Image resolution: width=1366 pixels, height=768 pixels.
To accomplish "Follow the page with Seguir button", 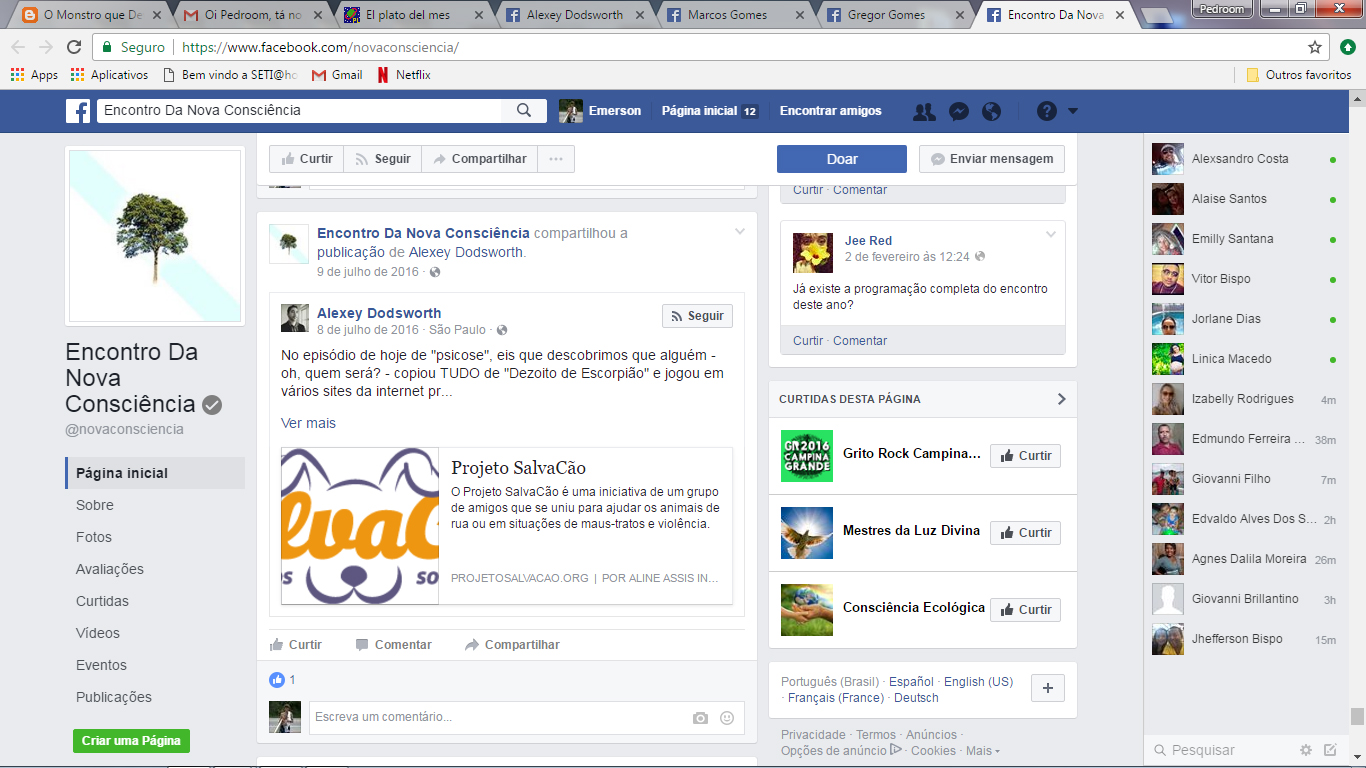I will (x=383, y=159).
